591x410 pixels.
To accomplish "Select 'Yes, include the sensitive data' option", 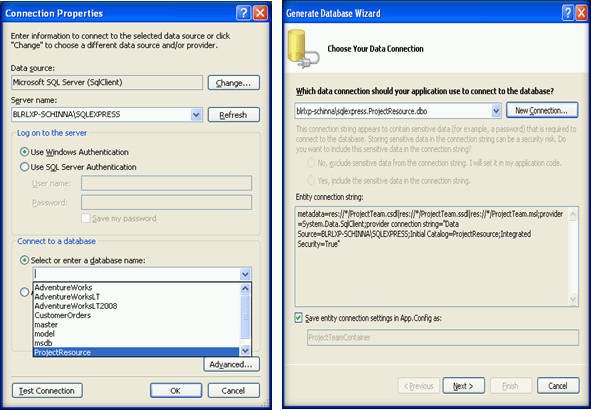I will point(311,180).
